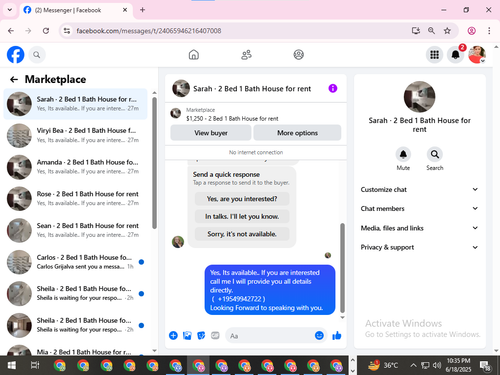Open the Windows notification center icon
The image size is (500, 375).
pyautogui.click(x=485, y=365)
